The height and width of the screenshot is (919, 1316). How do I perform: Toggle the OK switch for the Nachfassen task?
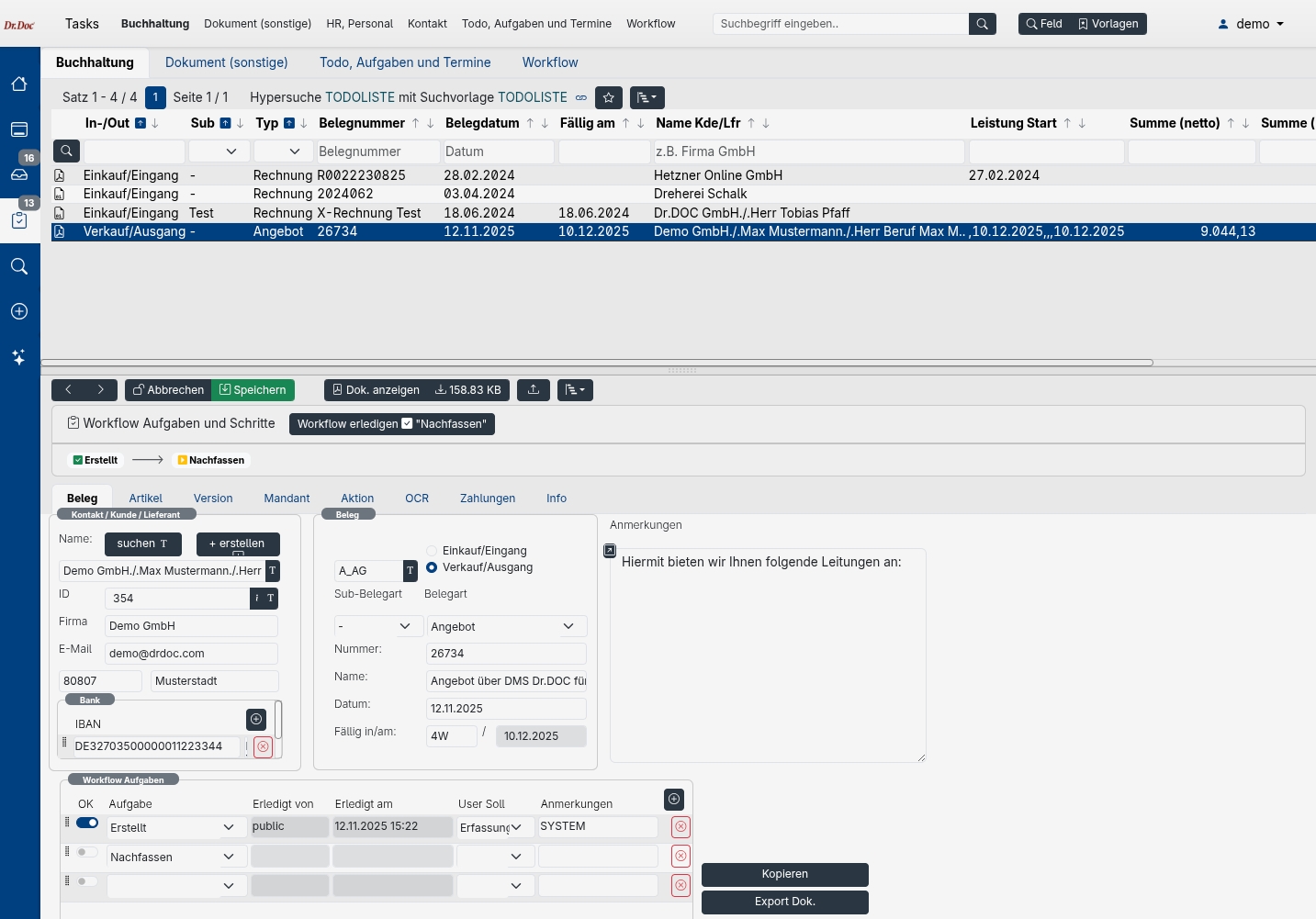click(x=87, y=852)
